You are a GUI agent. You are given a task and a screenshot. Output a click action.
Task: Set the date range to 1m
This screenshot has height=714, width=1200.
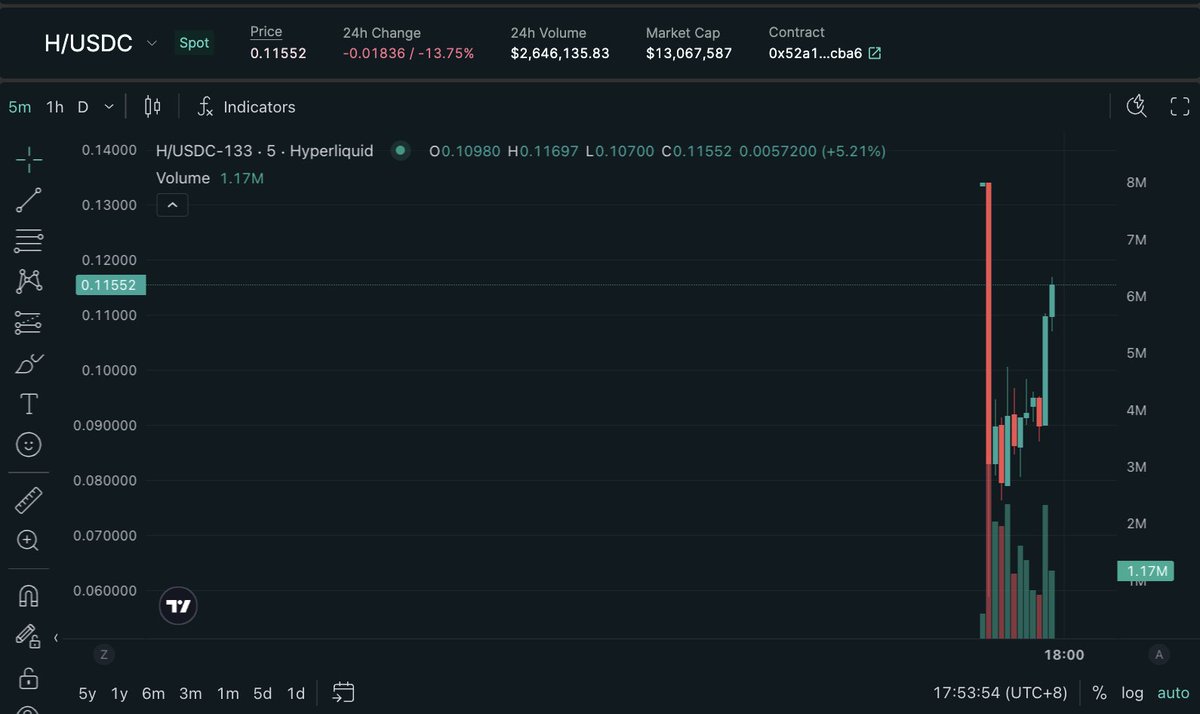tap(228, 693)
